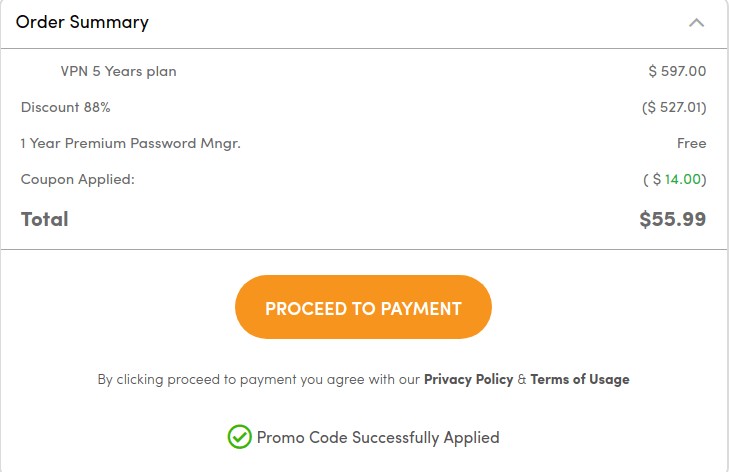Click the $ 597.00 plan price
The image size is (729, 472).
coord(677,71)
